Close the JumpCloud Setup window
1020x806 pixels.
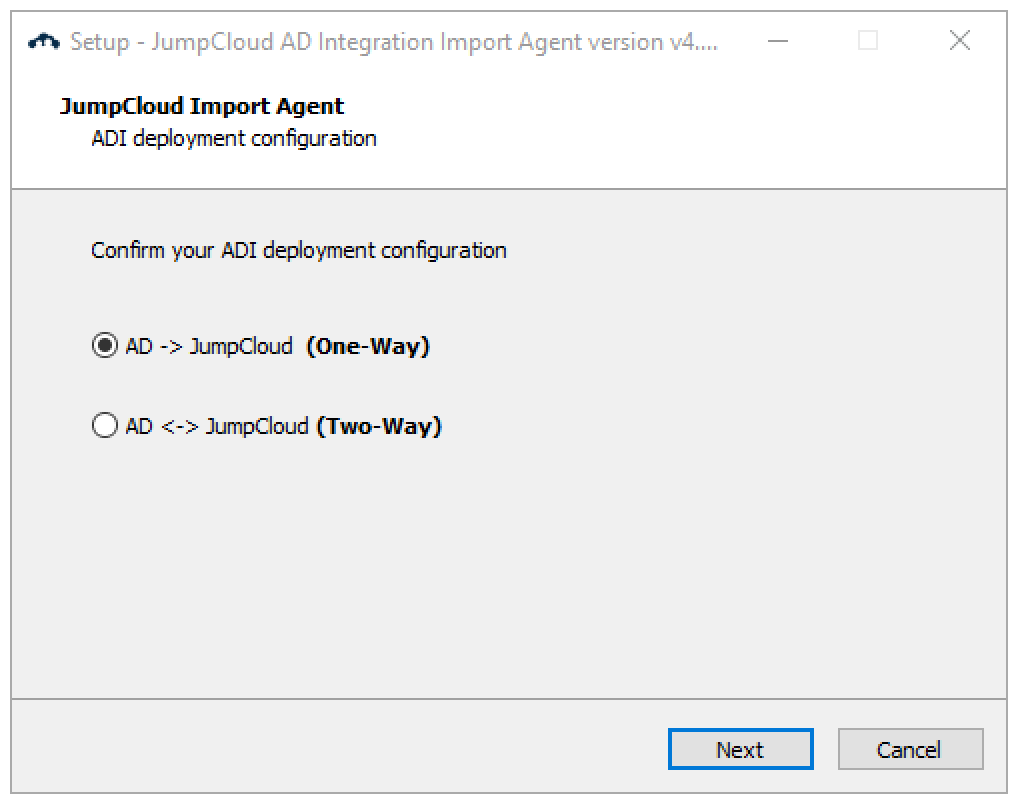(959, 41)
